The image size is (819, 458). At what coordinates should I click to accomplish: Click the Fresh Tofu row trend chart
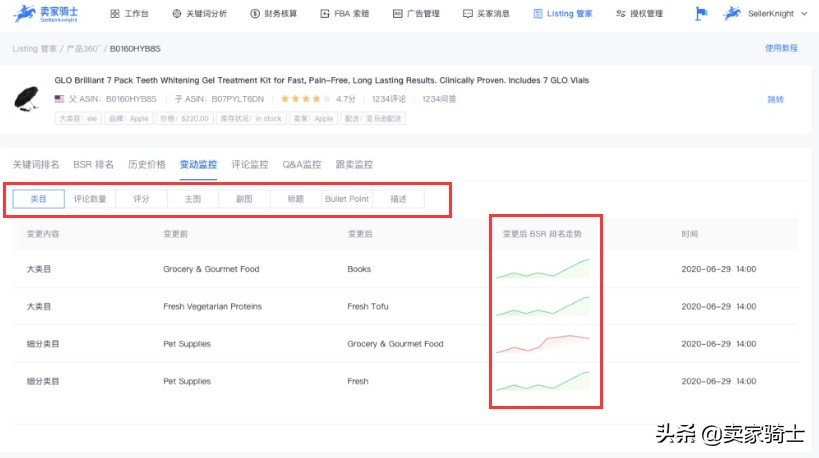[x=543, y=306]
